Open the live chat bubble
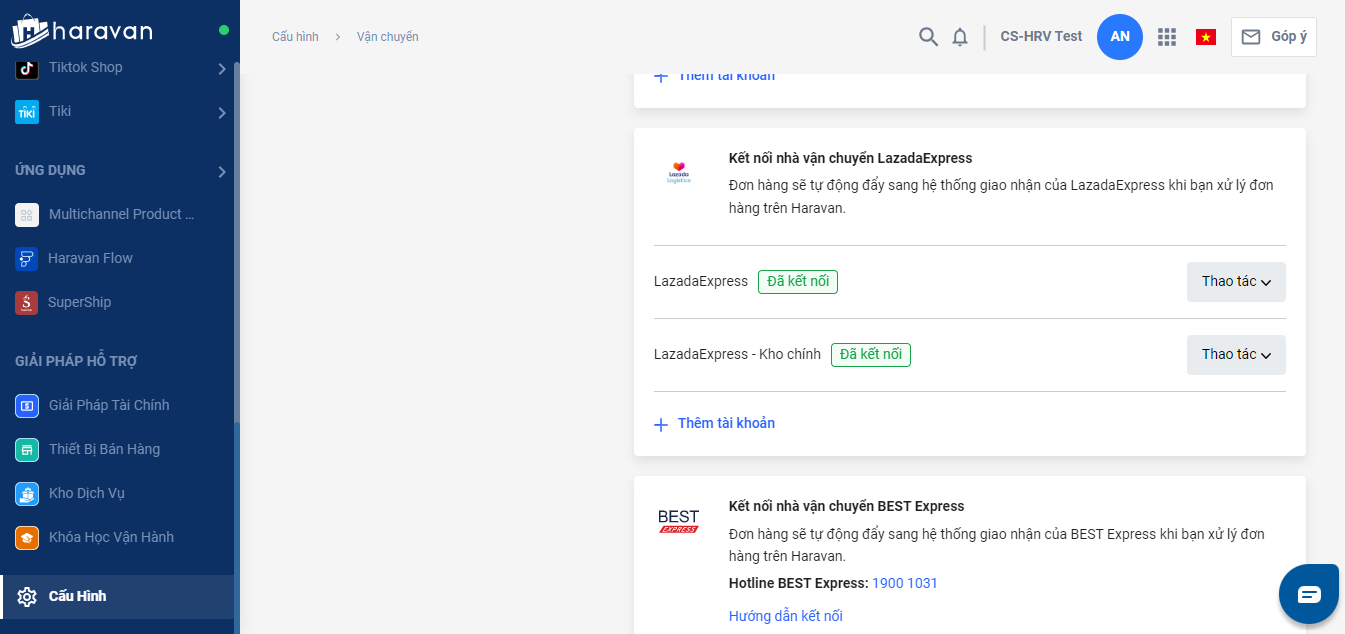The image size is (1345, 634). (x=1309, y=594)
